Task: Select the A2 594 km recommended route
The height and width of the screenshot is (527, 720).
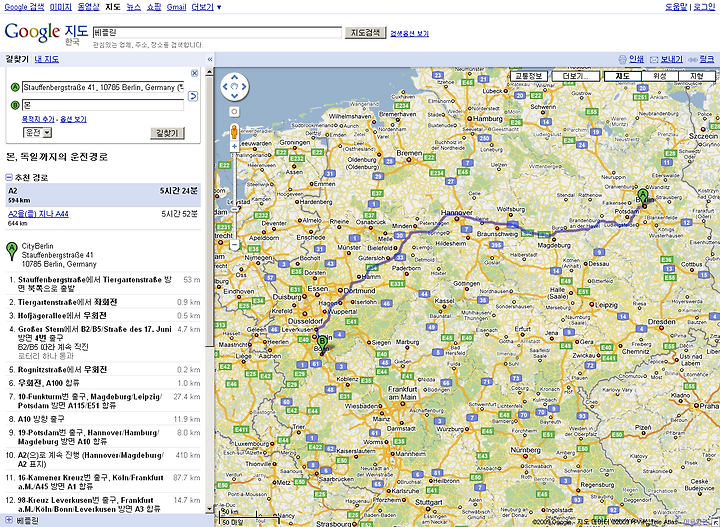Action: click(103, 195)
